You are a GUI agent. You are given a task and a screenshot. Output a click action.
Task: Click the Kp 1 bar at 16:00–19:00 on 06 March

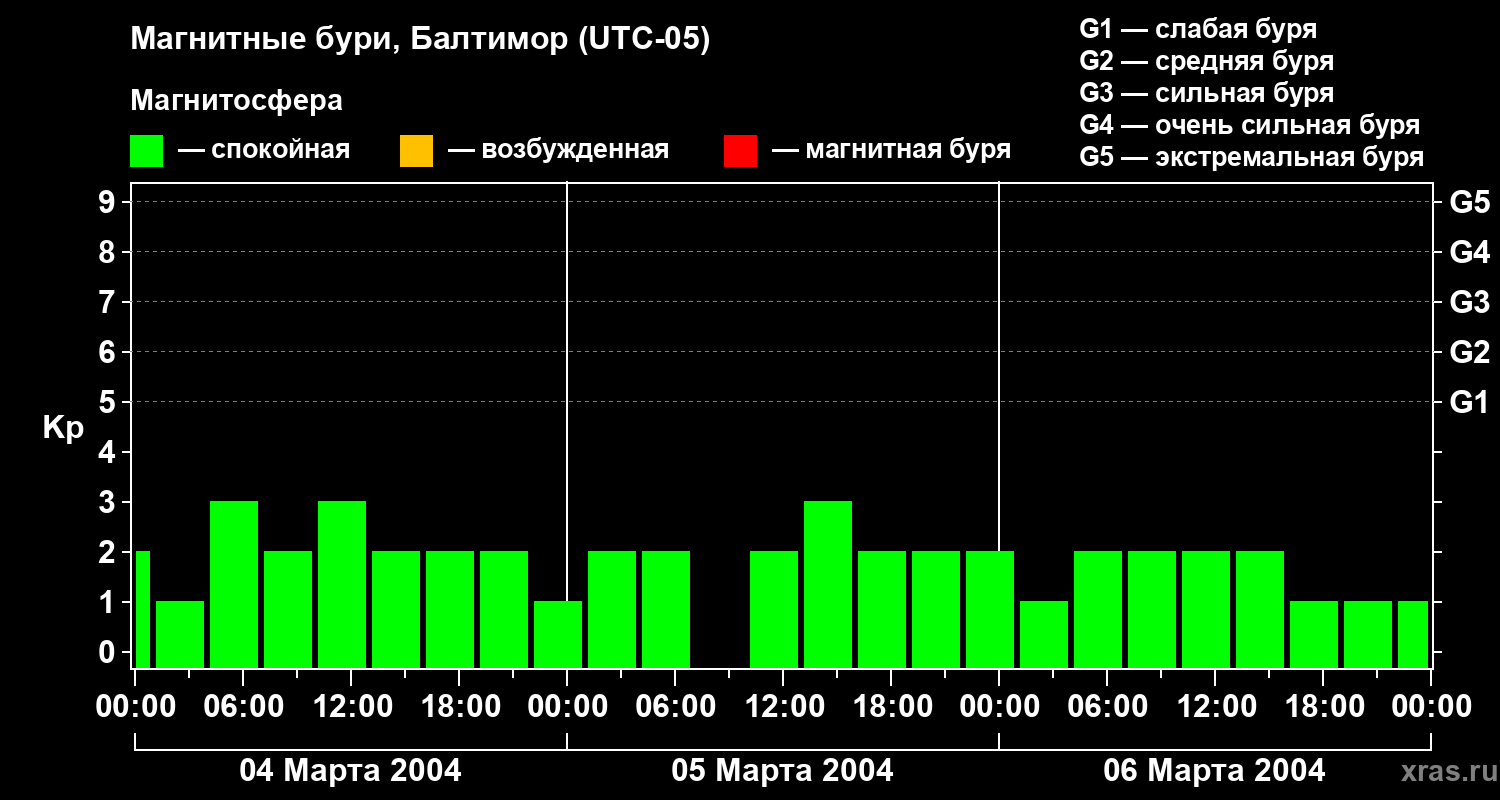(1314, 634)
